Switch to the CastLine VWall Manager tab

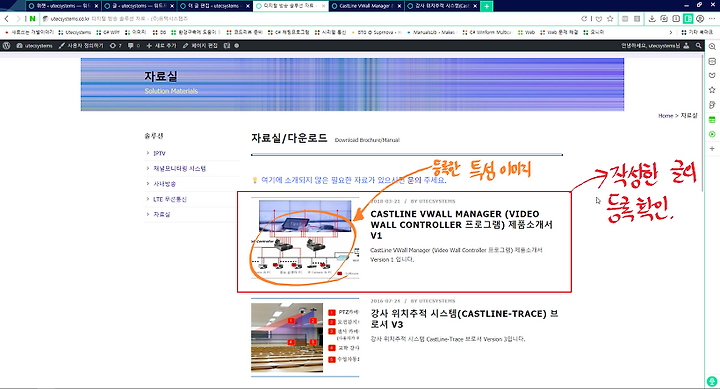click(366, 6)
